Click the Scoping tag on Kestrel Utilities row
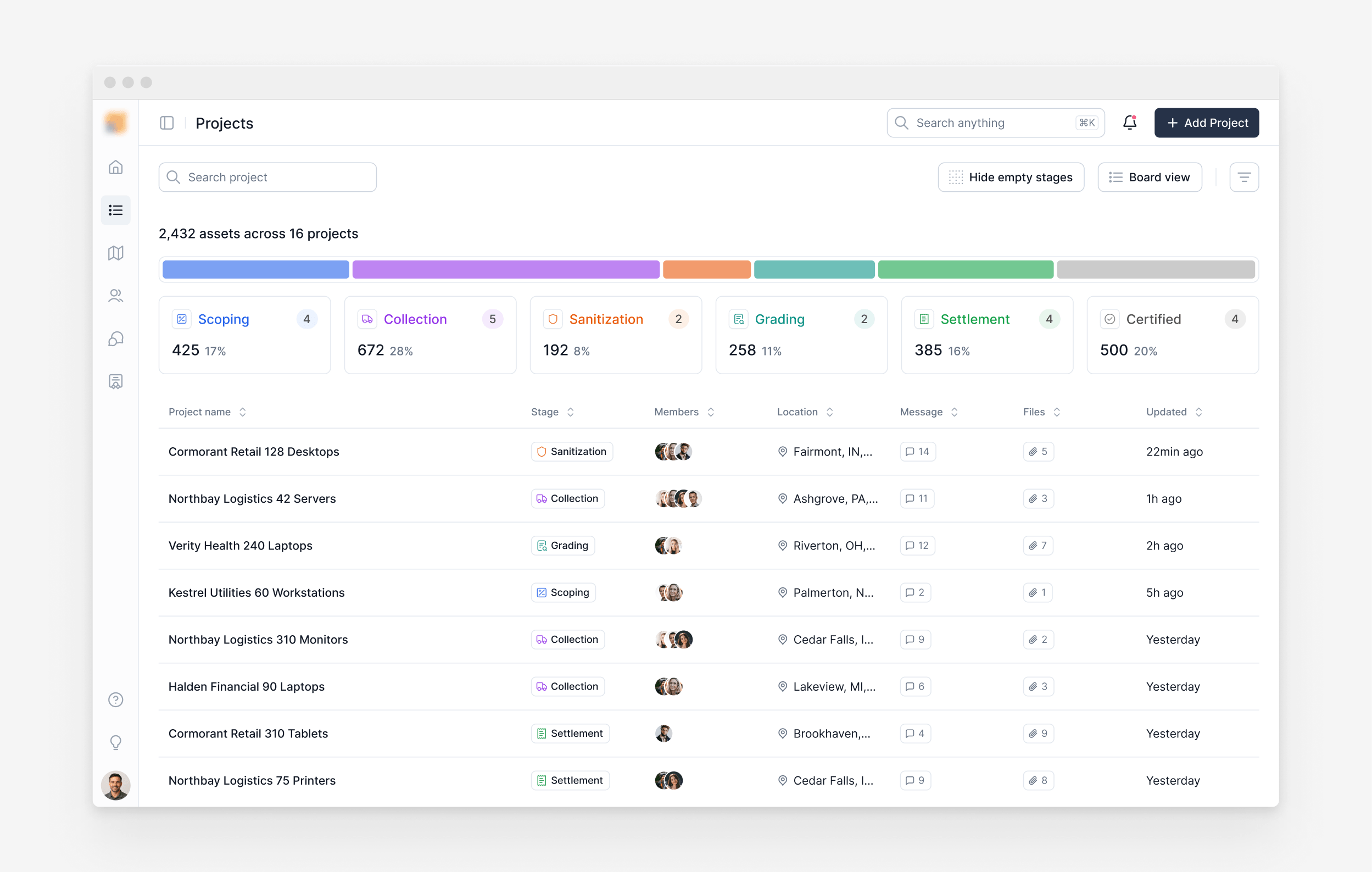 coord(563,593)
